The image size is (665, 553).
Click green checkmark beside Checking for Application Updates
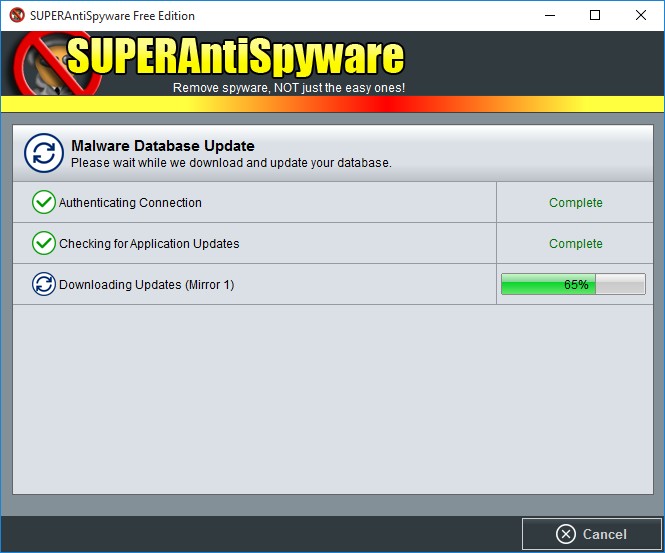click(x=44, y=243)
